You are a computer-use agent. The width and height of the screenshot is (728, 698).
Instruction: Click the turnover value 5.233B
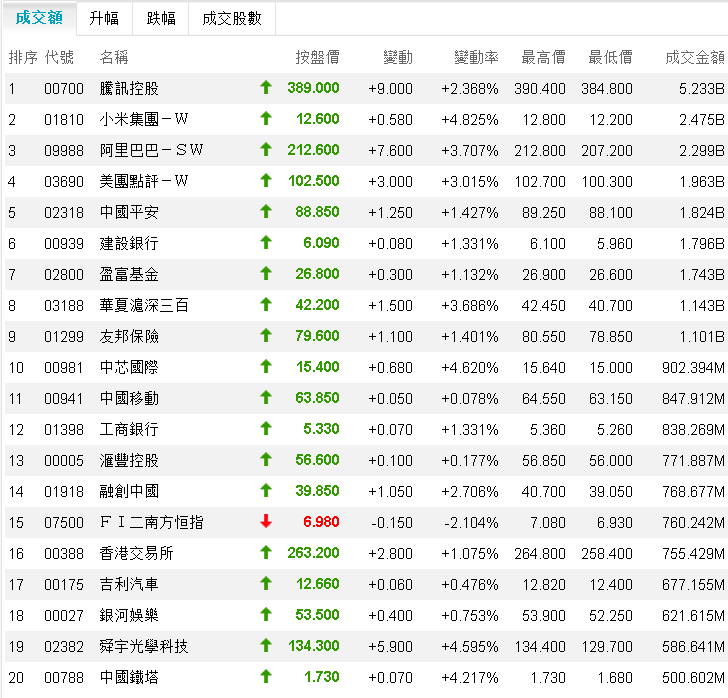702,89
